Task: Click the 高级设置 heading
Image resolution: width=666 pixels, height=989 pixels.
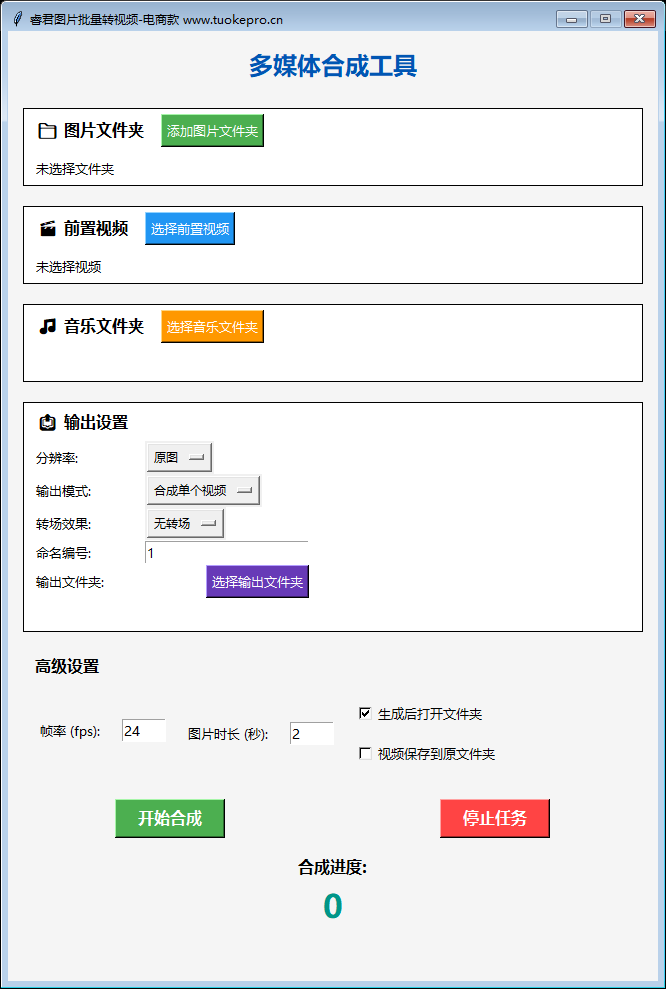Action: tap(67, 667)
